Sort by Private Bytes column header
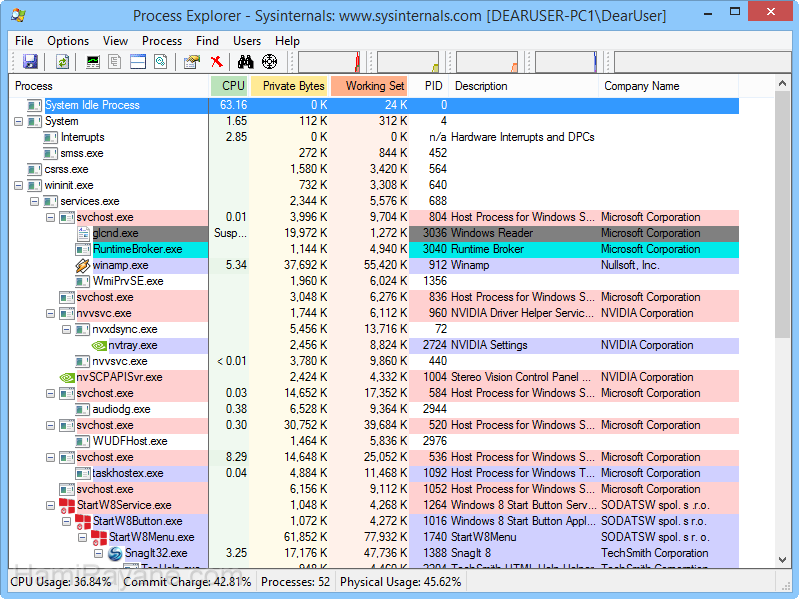Viewport: 799px width, 599px height. [289, 86]
